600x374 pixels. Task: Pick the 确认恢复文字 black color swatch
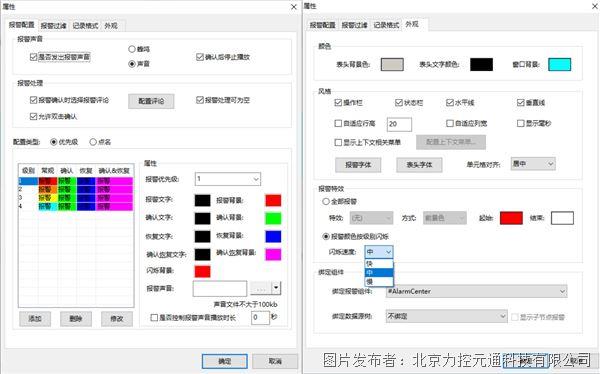click(x=202, y=254)
